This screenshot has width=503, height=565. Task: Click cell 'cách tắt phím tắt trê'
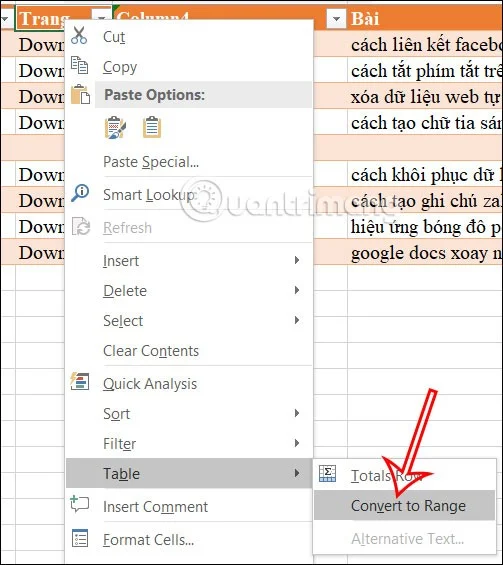[x=425, y=71]
